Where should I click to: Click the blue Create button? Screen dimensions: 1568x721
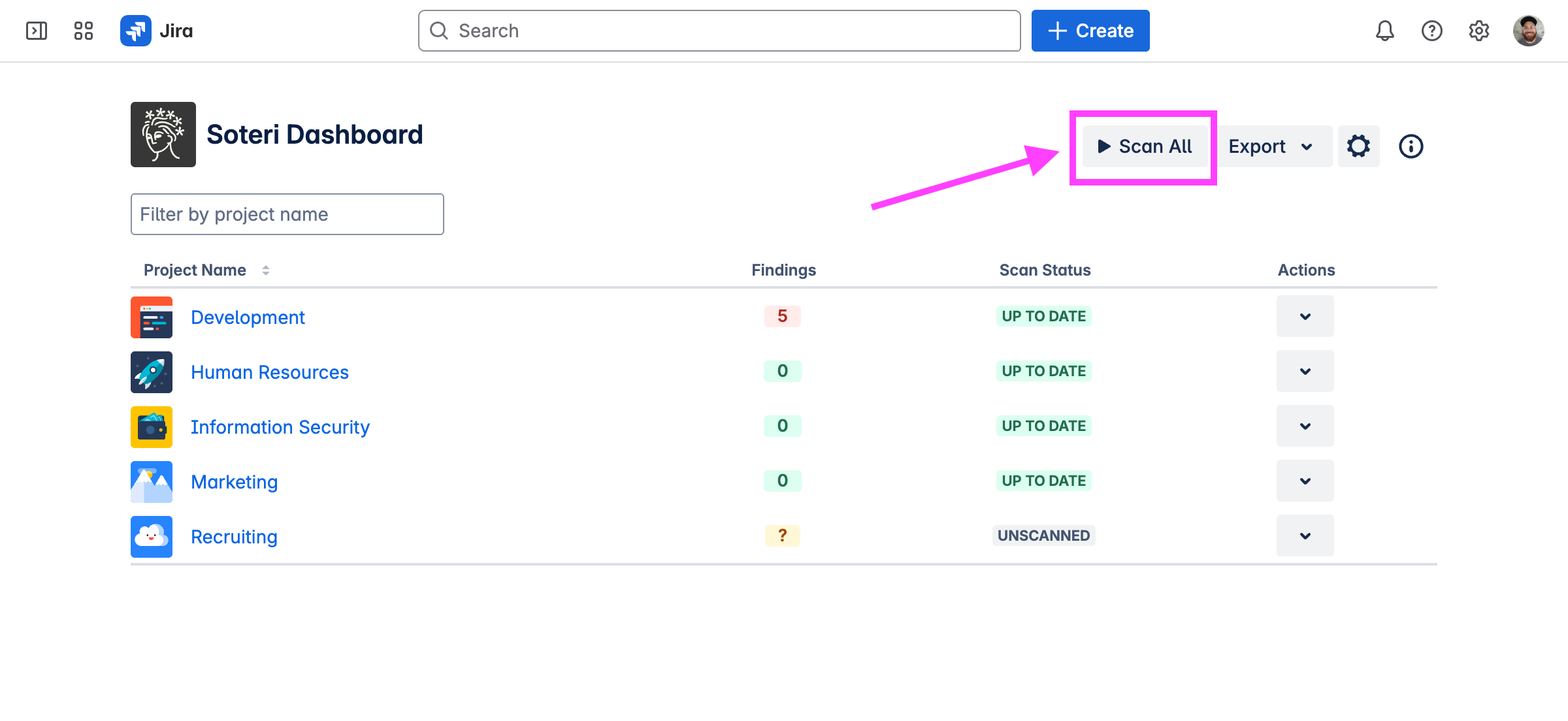point(1090,31)
